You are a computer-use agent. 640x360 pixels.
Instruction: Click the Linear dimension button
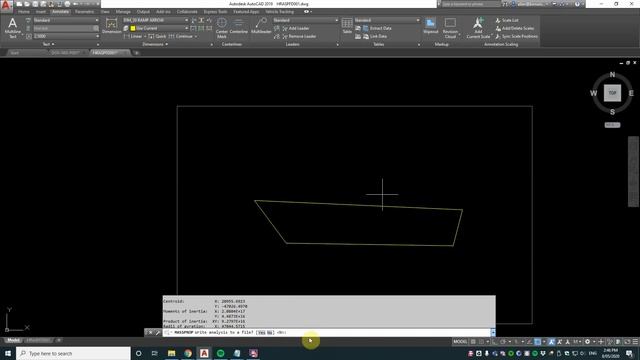(133, 36)
